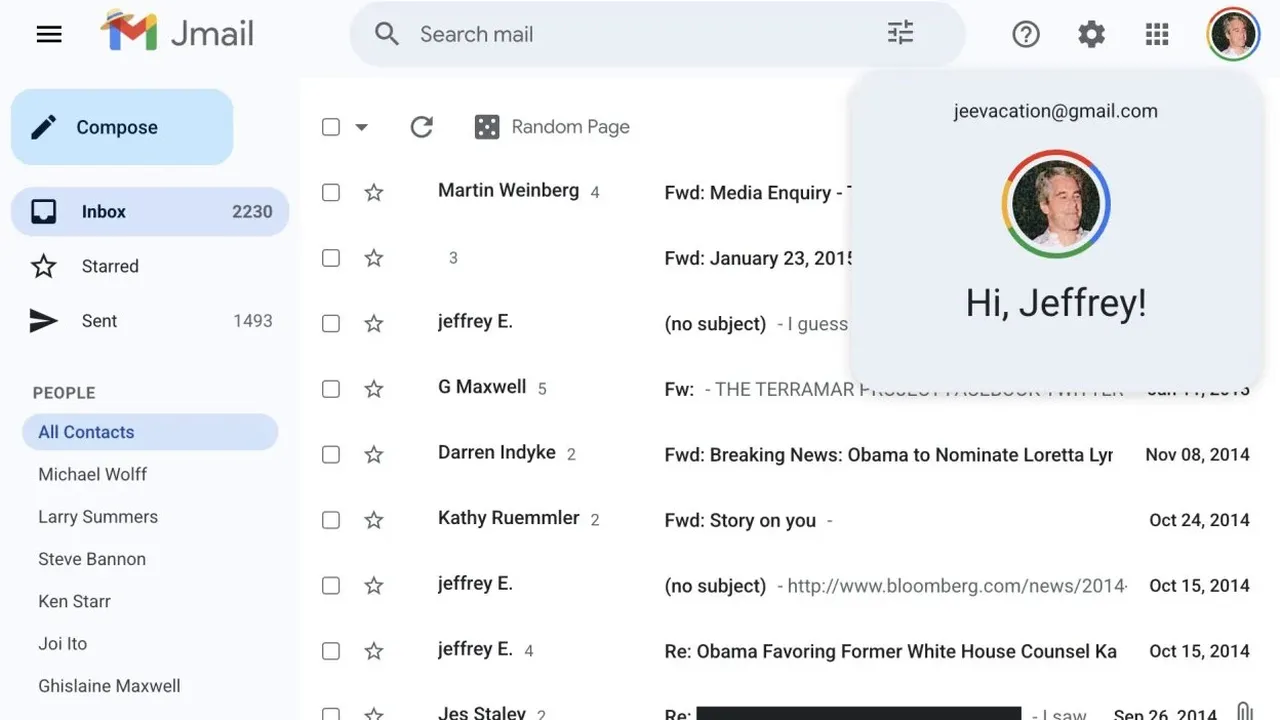Viewport: 1280px width, 720px height.
Task: Toggle the select-all messages checkbox
Action: pos(330,127)
